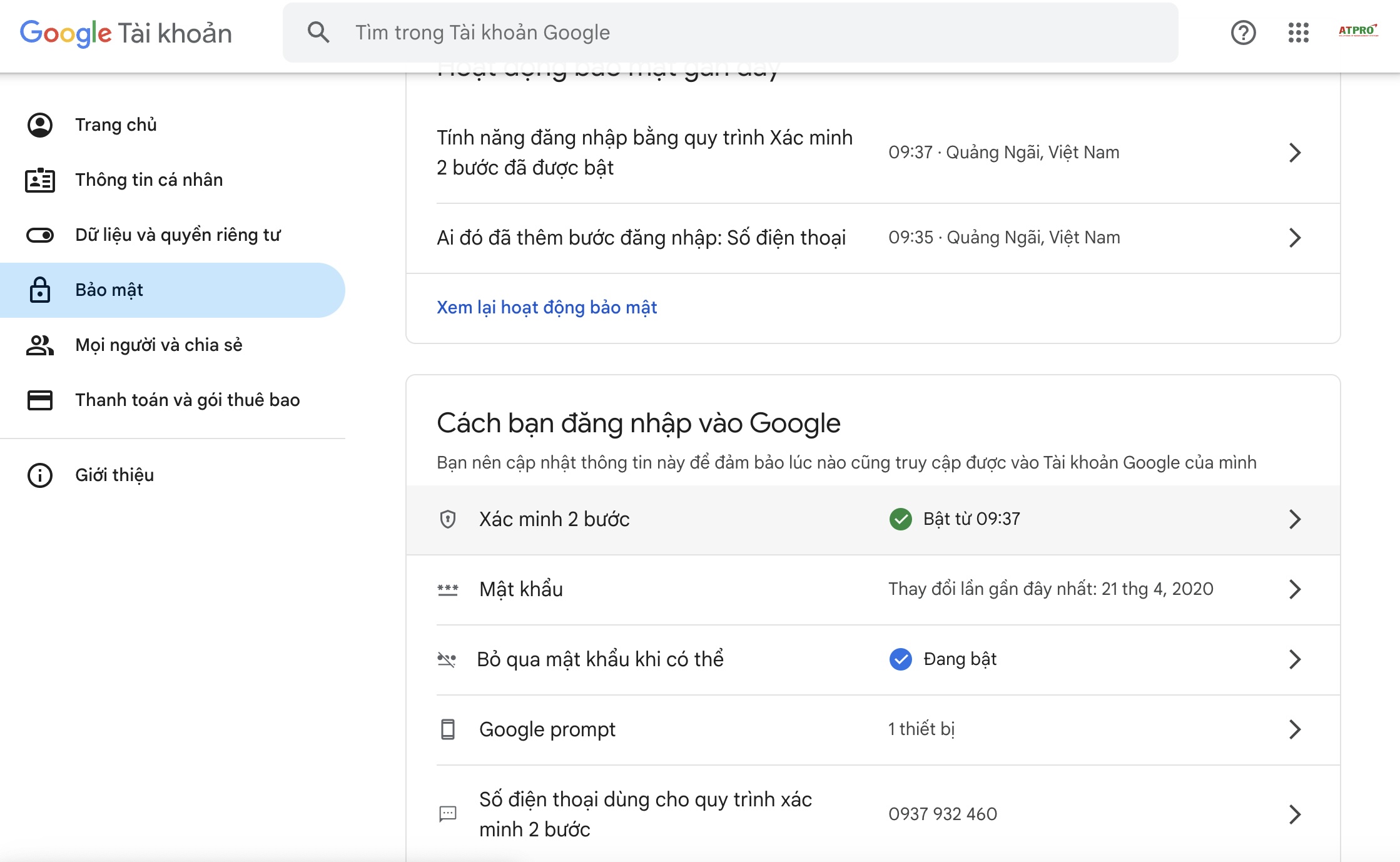Select the Bảo mật sidebar item
This screenshot has height=862, width=1400.
(x=173, y=290)
